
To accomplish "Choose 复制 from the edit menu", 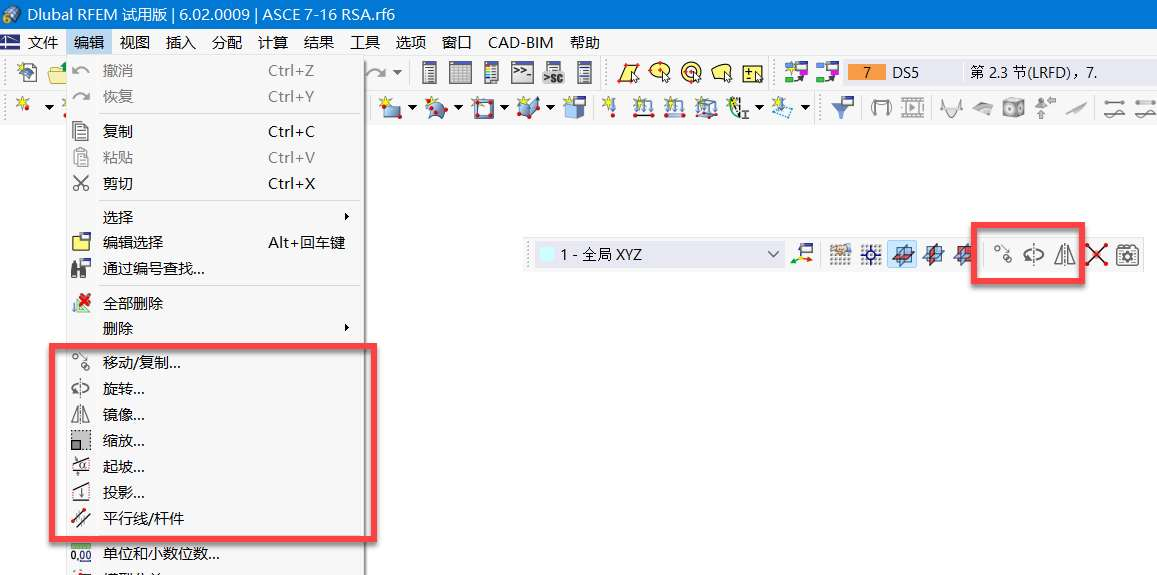I will click(x=215, y=132).
